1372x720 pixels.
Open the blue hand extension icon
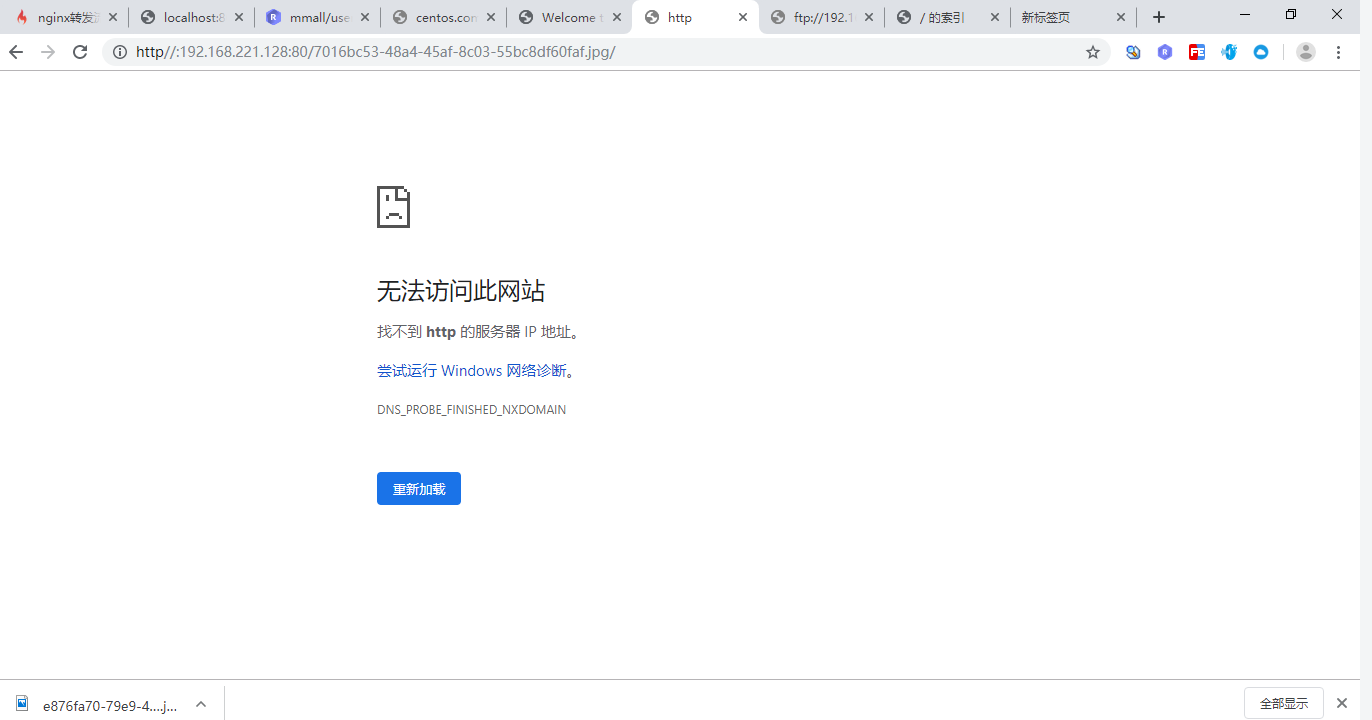1229,52
